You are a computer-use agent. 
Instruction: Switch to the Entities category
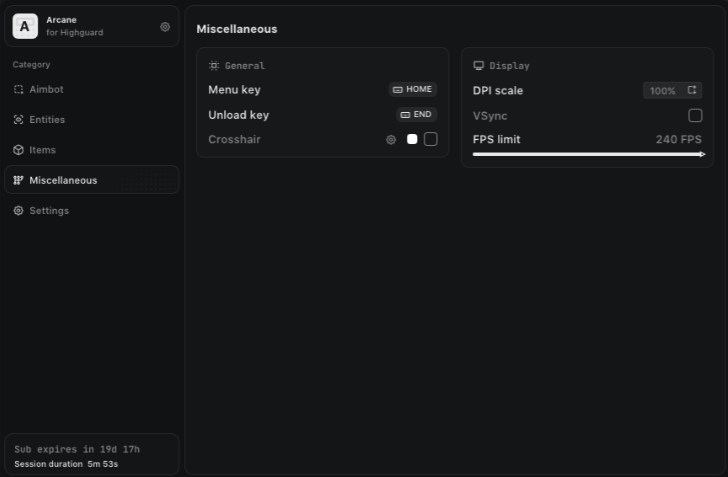(x=91, y=119)
